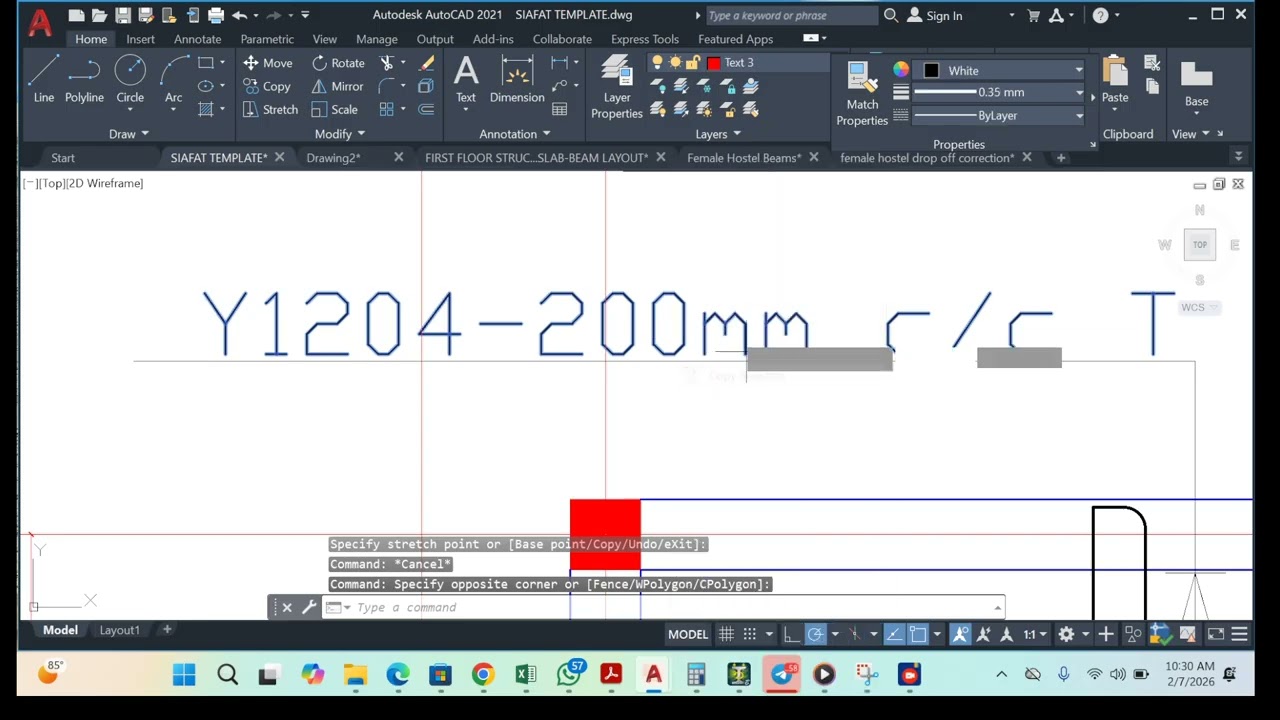The height and width of the screenshot is (720, 1280).
Task: Expand the Modify panel
Action: 340,134
